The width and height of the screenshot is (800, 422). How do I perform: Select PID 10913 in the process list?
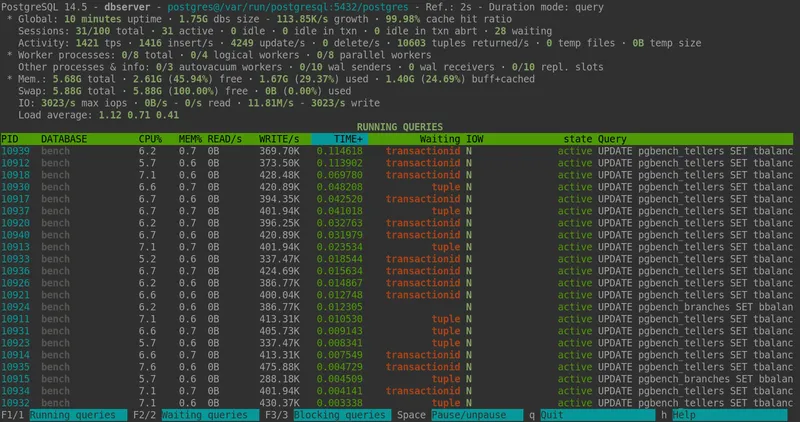(15, 247)
